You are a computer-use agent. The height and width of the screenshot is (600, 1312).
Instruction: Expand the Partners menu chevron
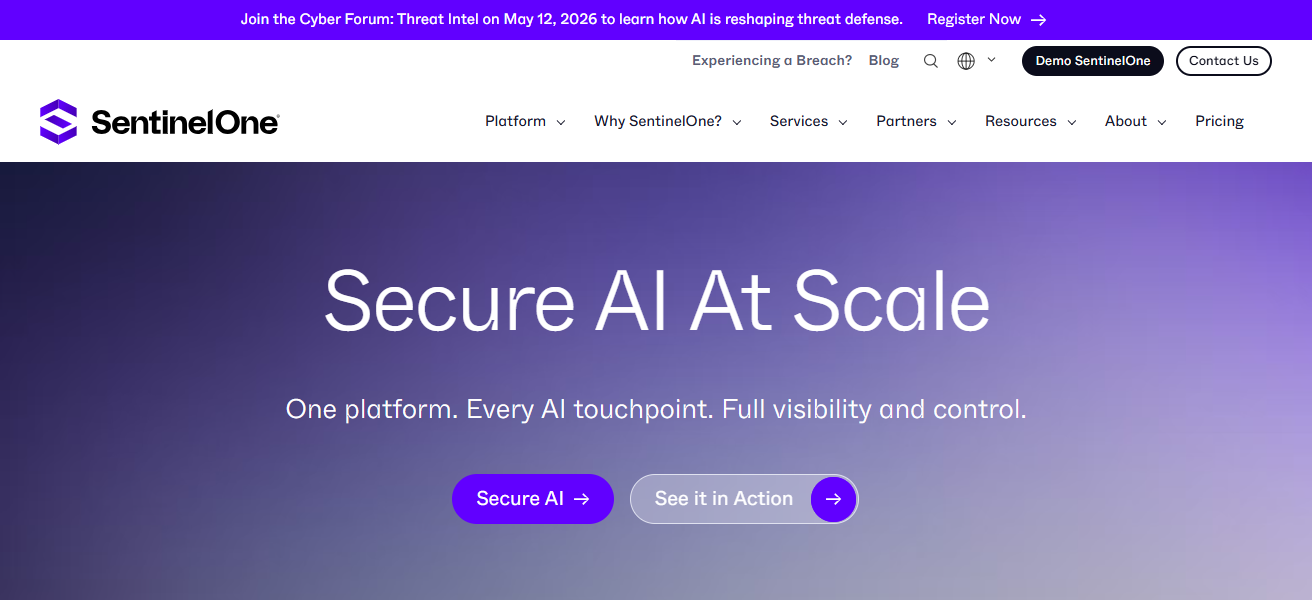pyautogui.click(x=951, y=122)
